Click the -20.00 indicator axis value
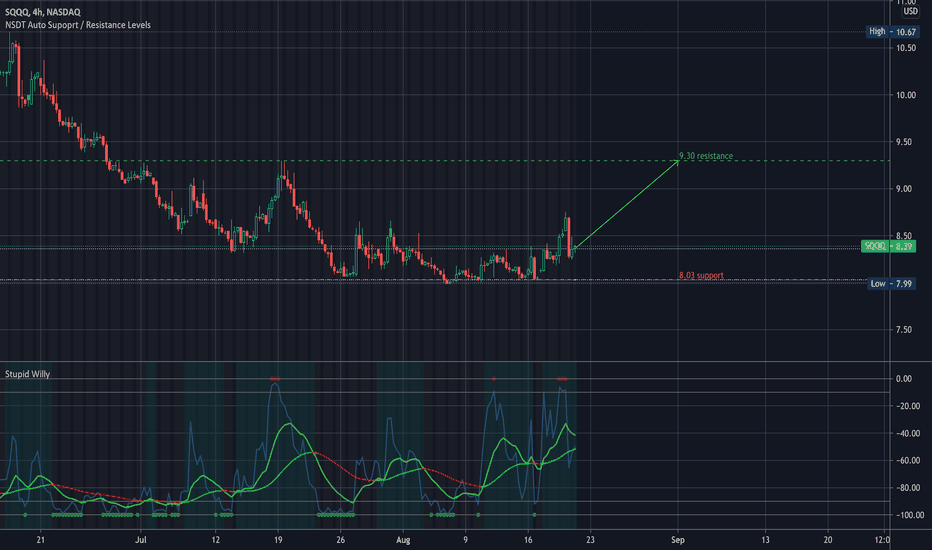Screen dimensions: 932x550 907,406
